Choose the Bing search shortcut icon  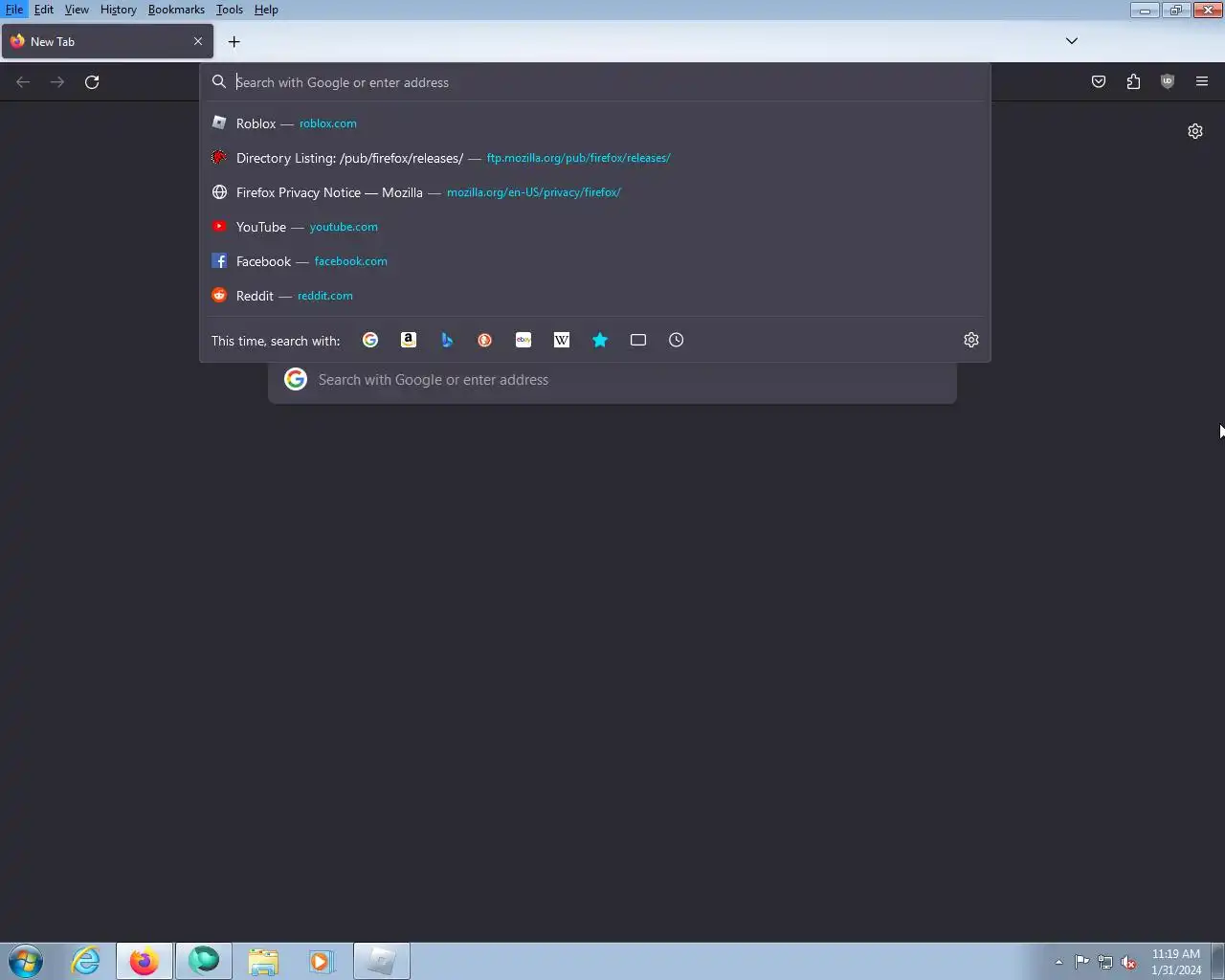point(447,340)
